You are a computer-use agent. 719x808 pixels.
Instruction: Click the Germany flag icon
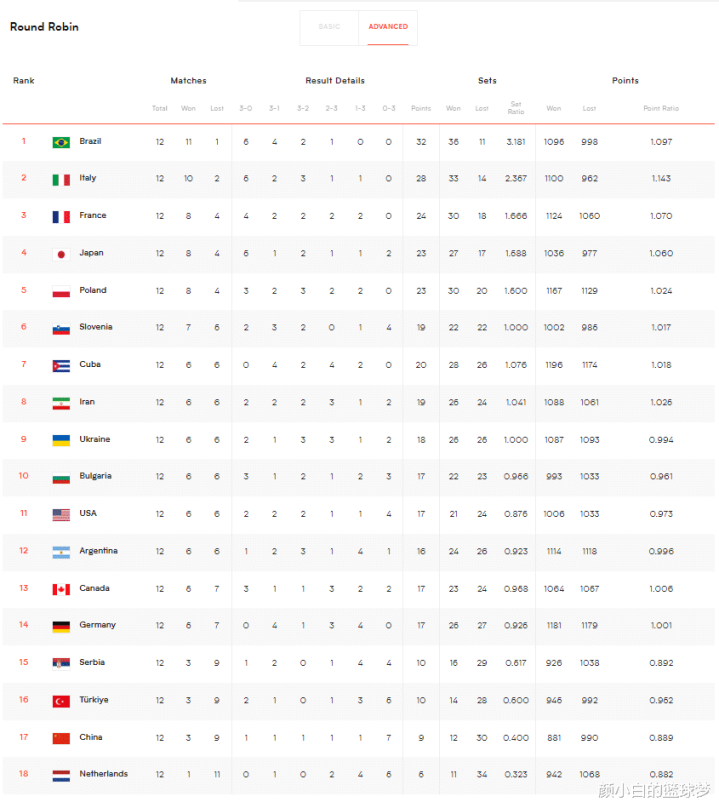(61, 626)
